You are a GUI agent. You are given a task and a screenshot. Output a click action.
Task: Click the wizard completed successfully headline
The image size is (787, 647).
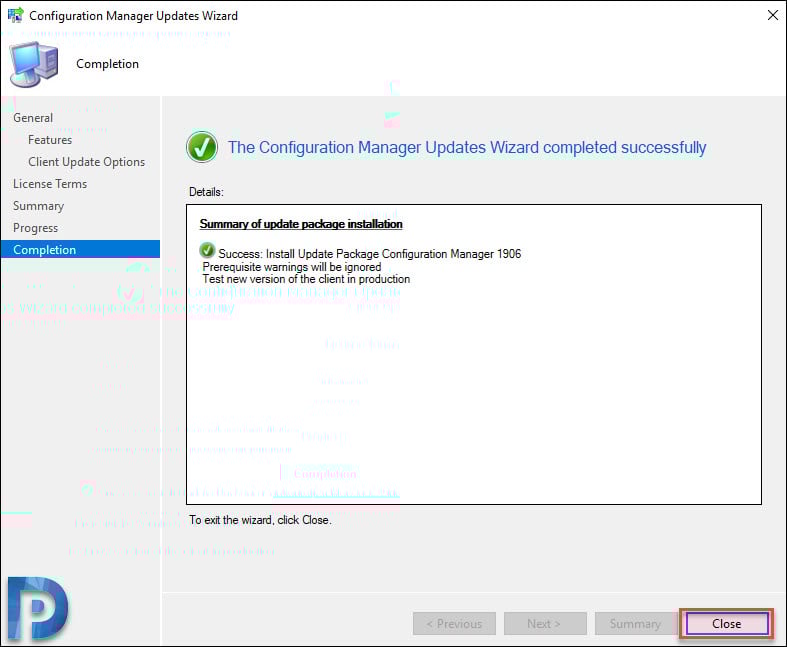[x=467, y=148]
